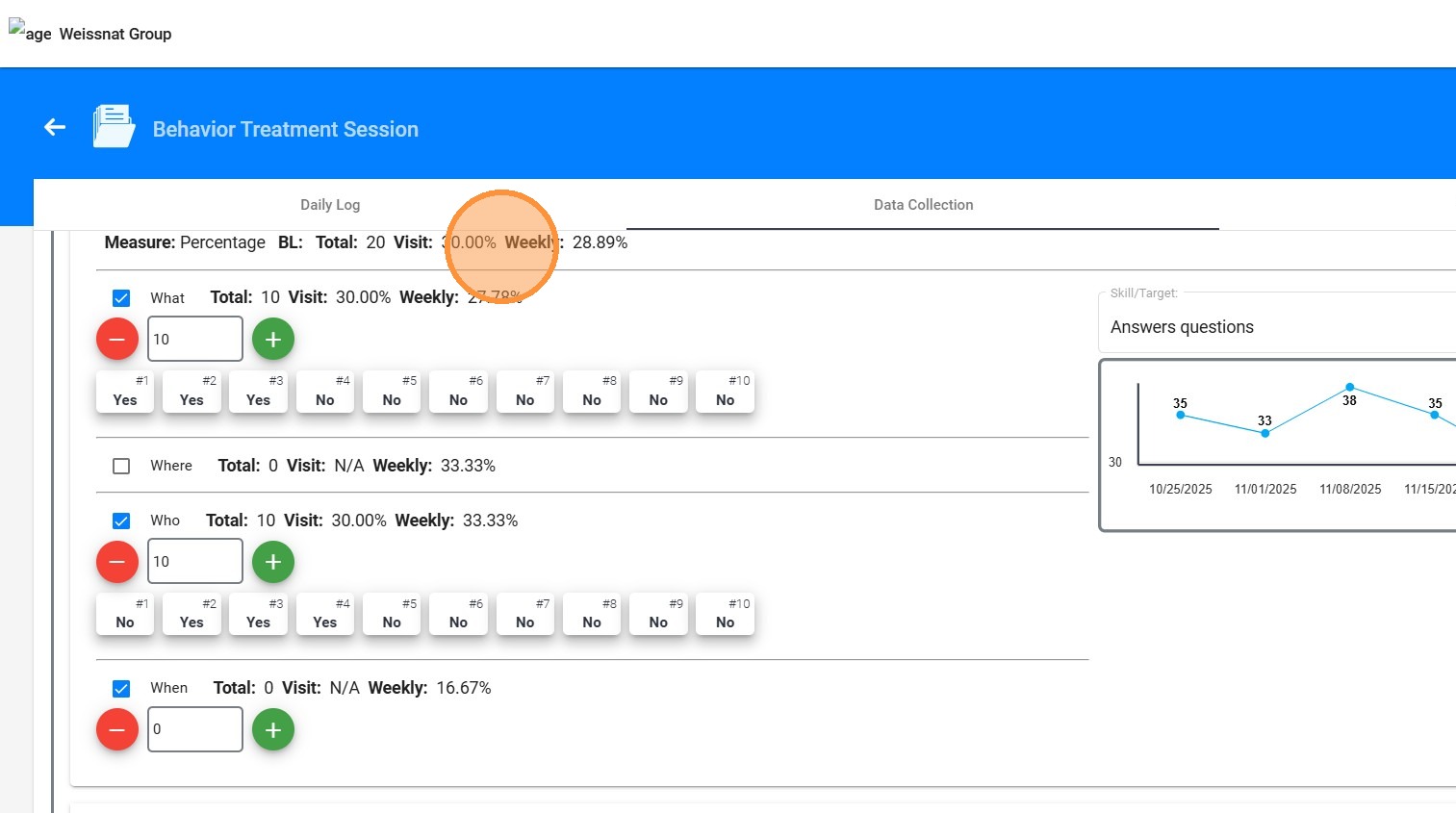Click the 38 data point on chart
Viewport: 1456px width, 813px height.
[1349, 387]
